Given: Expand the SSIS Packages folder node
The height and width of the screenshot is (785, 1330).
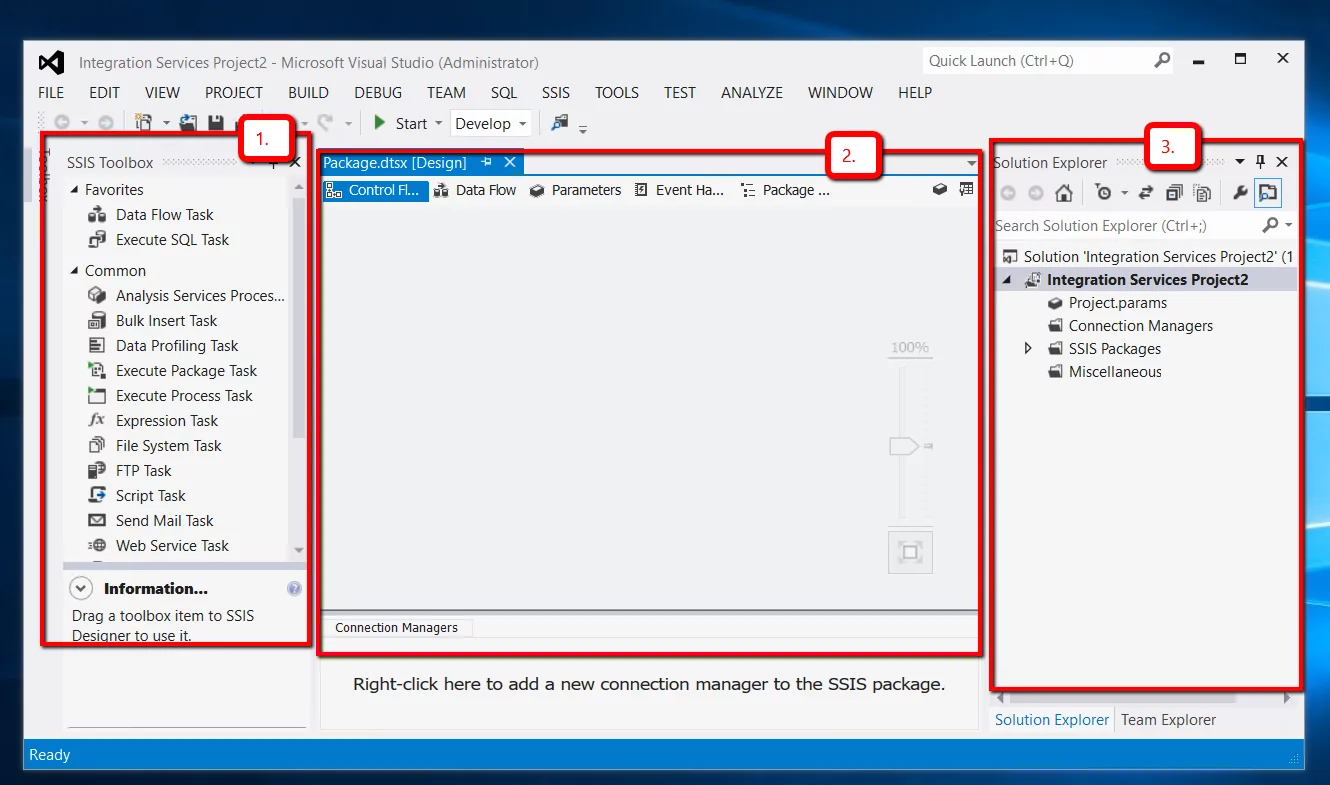Looking at the screenshot, I should tap(1028, 349).
